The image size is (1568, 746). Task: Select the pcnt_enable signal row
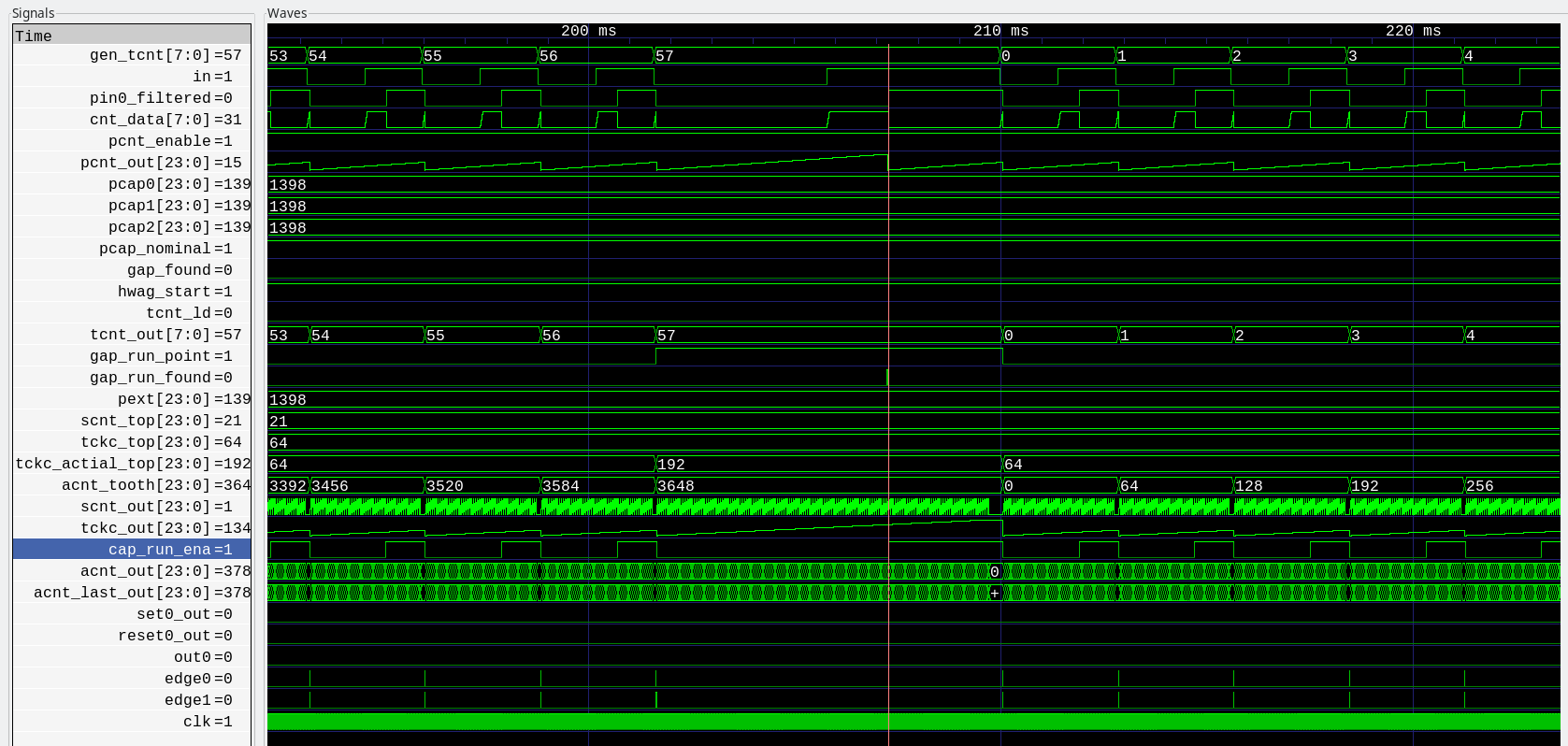[x=132, y=141]
